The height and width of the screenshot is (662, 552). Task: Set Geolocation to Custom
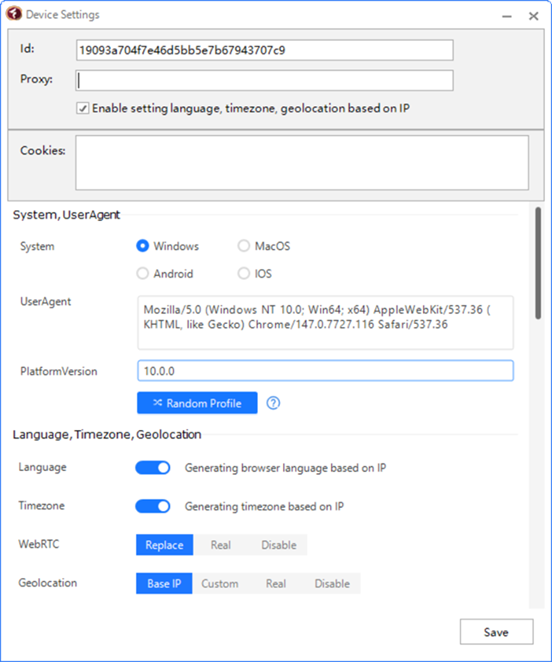tap(220, 583)
